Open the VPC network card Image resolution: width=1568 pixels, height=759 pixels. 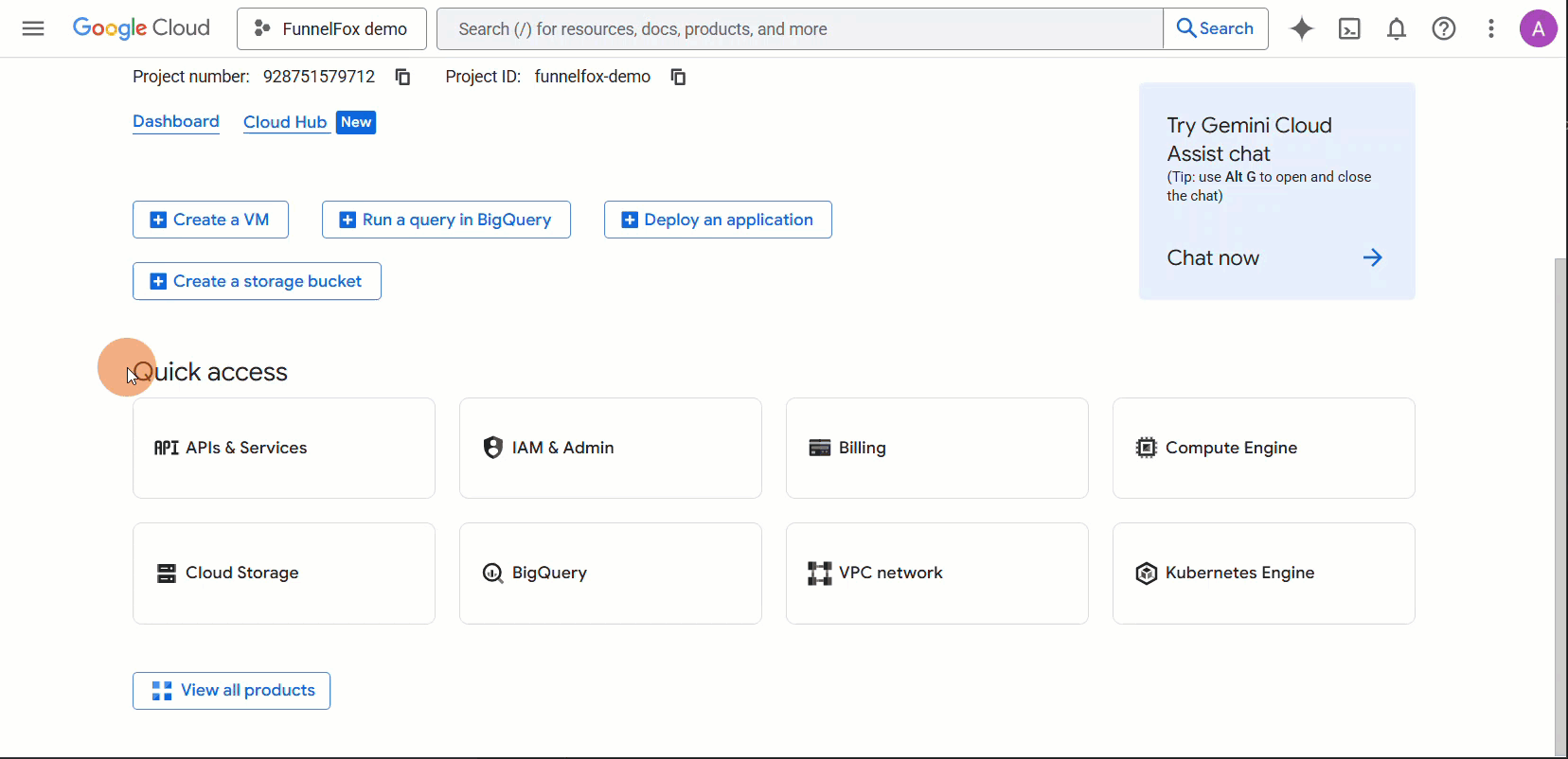937,574
